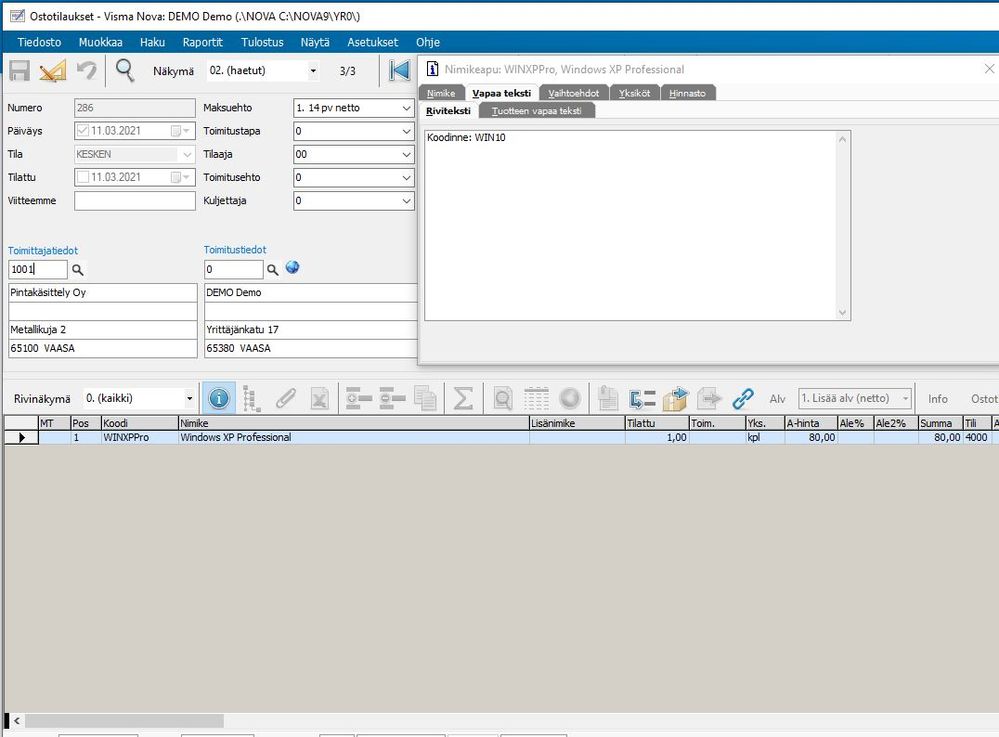Switch to the Tuotteen vapaa teksti subtab
999x737 pixels.
[x=536, y=111]
